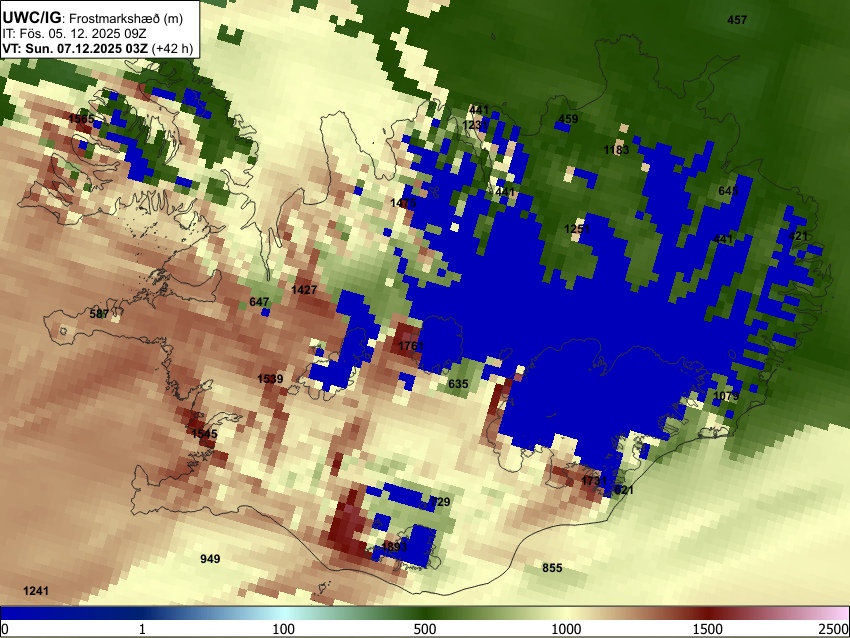Click the 1241 map value

coord(36,591)
